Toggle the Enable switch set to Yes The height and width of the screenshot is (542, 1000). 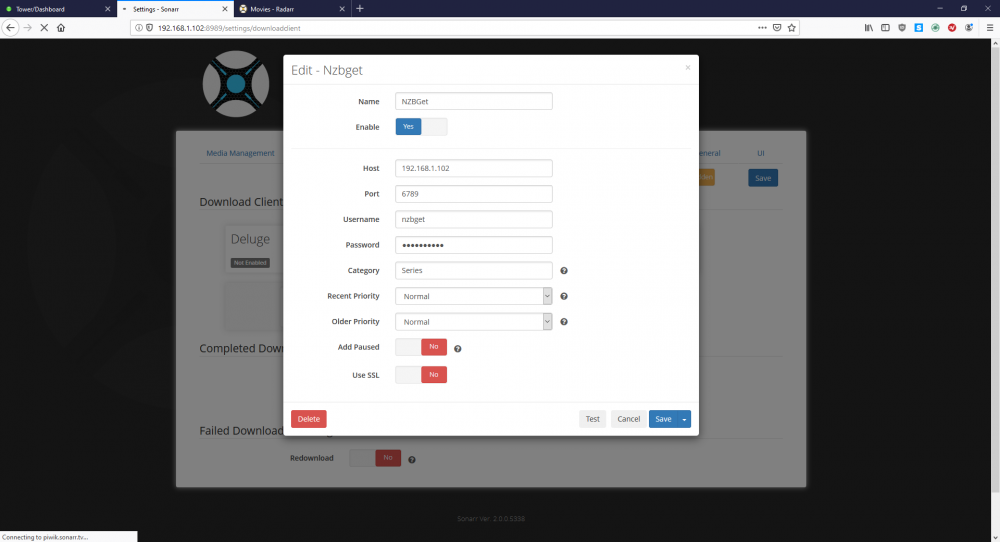click(x=421, y=127)
